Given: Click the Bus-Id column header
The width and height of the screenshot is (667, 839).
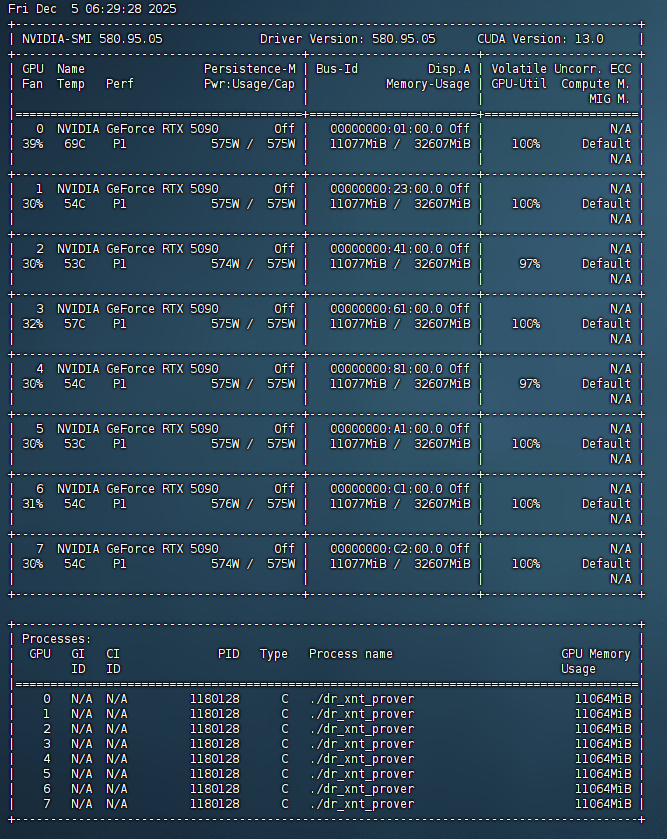Looking at the screenshot, I should (x=337, y=69).
